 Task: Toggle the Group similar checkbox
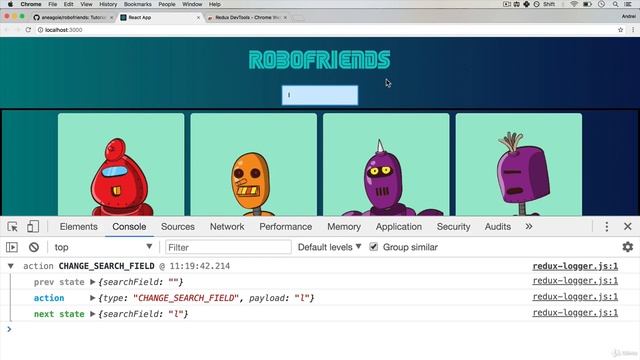click(373, 247)
